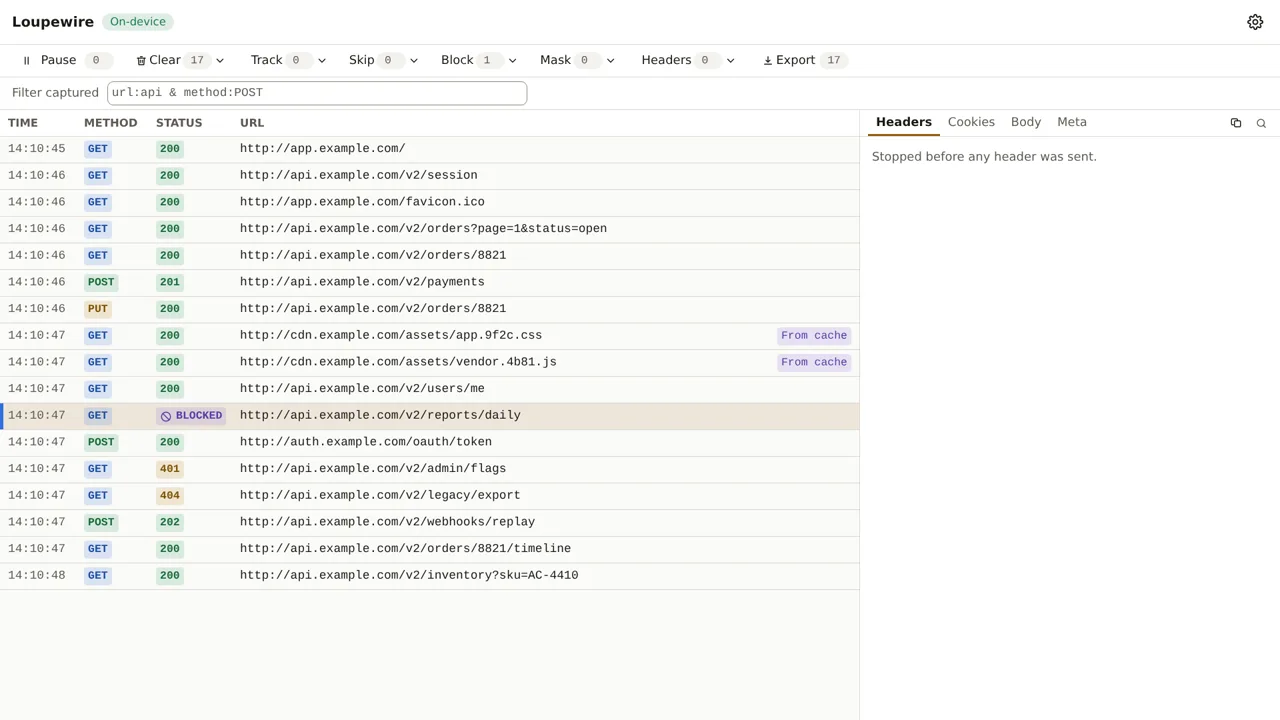Click the 14:10:48 timestamp
Viewport: 1280px width, 720px height.
(37, 576)
